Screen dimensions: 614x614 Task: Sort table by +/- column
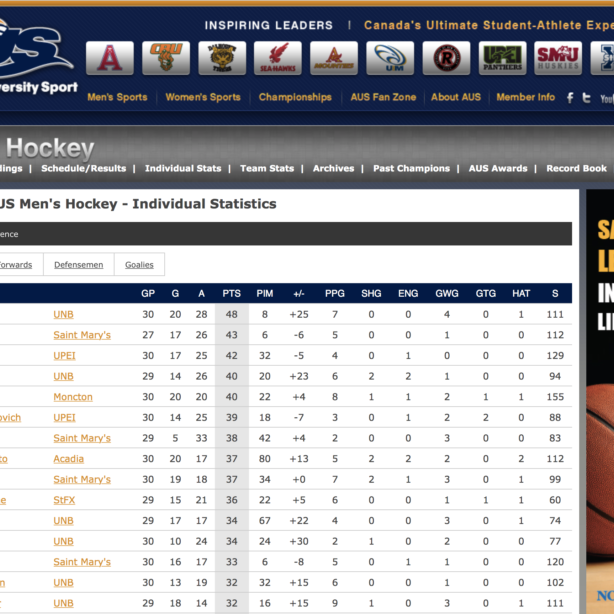click(x=299, y=294)
